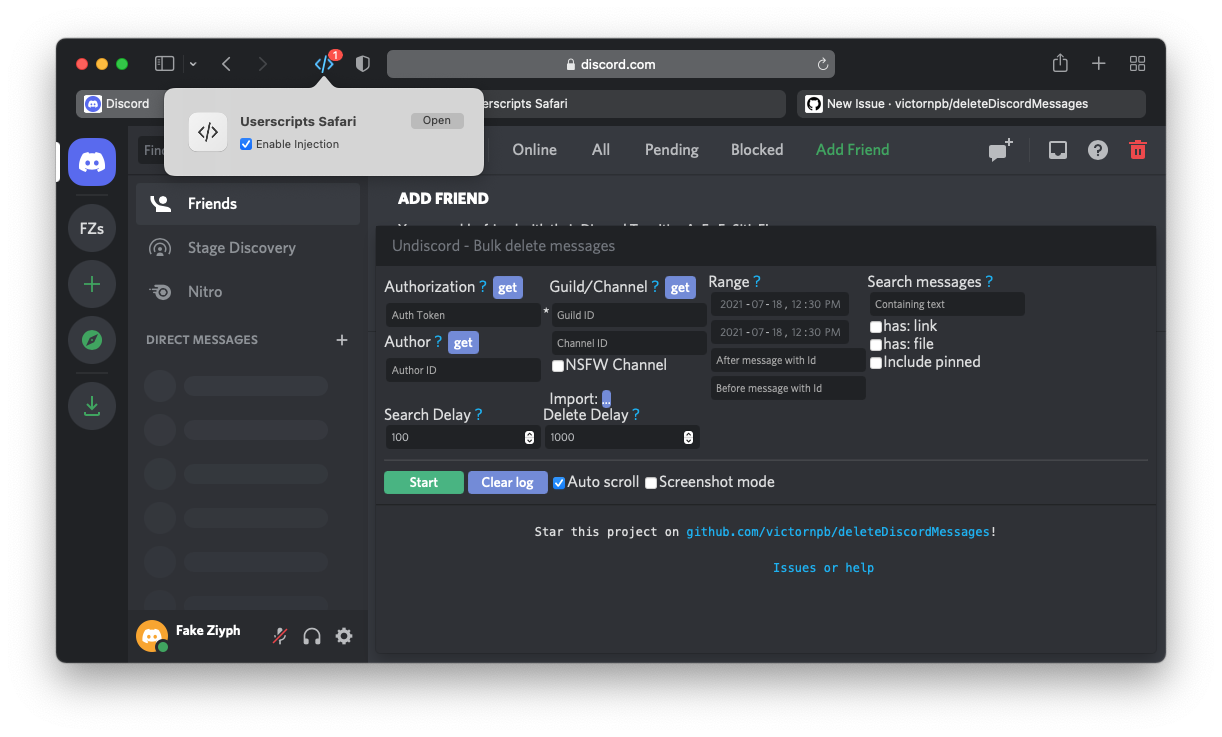1222x737 pixels.
Task: Check the Include pinned option
Action: pos(876,362)
